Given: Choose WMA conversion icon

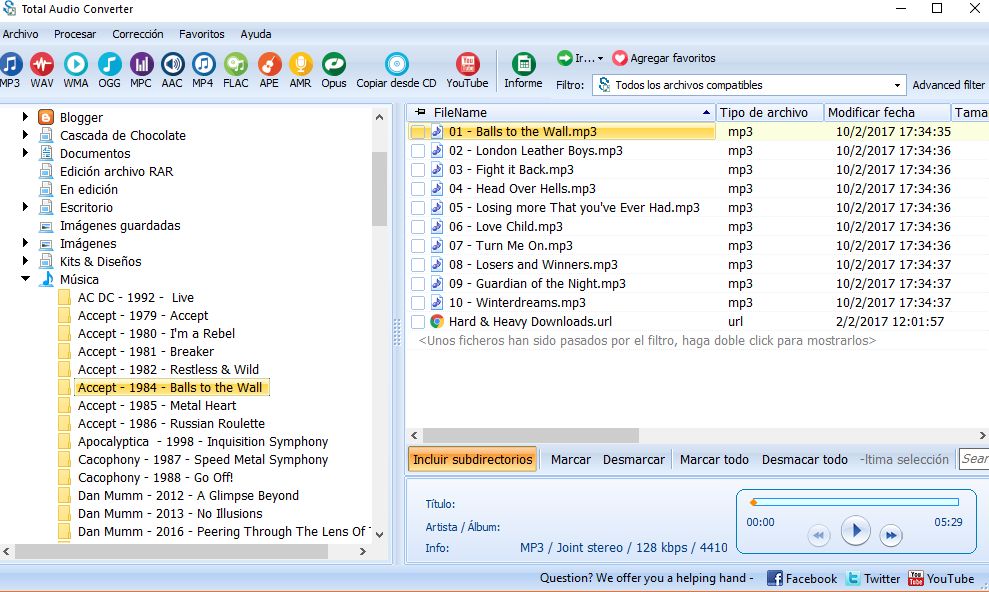Looking at the screenshot, I should tap(76, 64).
